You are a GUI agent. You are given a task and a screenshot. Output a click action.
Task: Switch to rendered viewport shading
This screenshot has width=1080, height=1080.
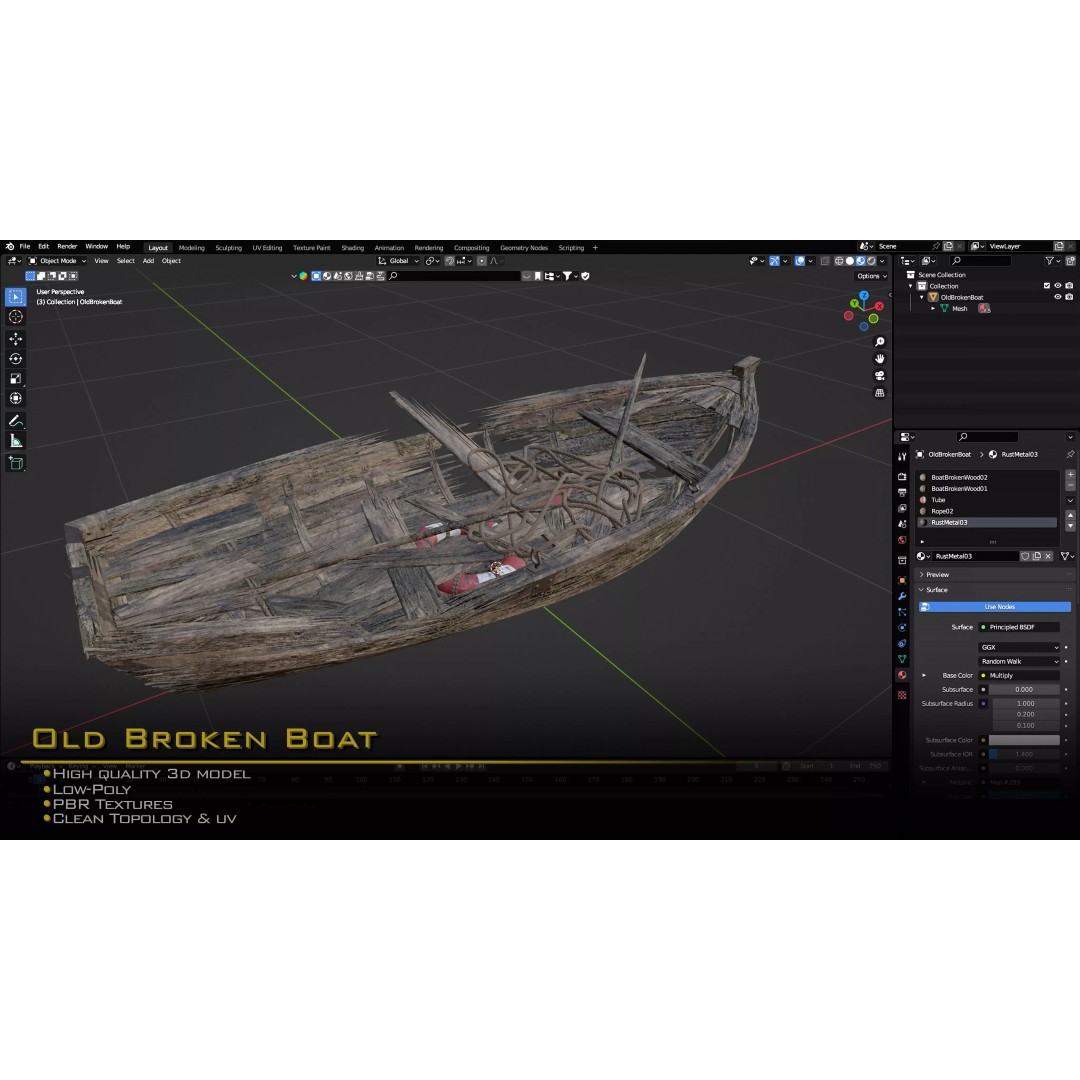point(871,261)
